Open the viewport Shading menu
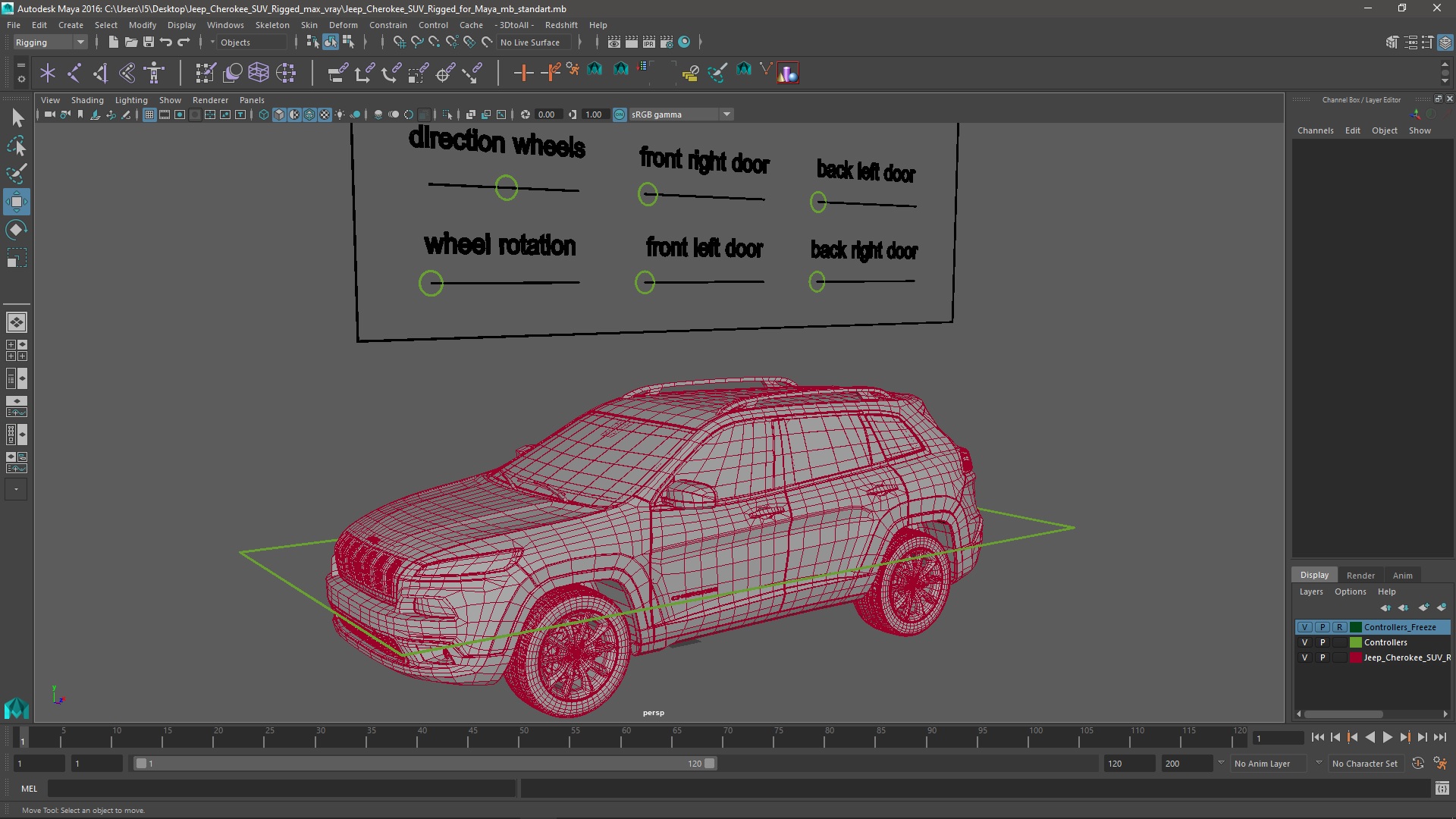This screenshot has height=819, width=1456. point(87,100)
